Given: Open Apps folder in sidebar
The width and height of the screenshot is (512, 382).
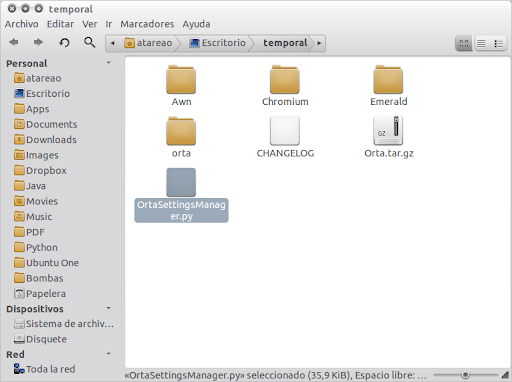Looking at the screenshot, I should coord(32,109).
